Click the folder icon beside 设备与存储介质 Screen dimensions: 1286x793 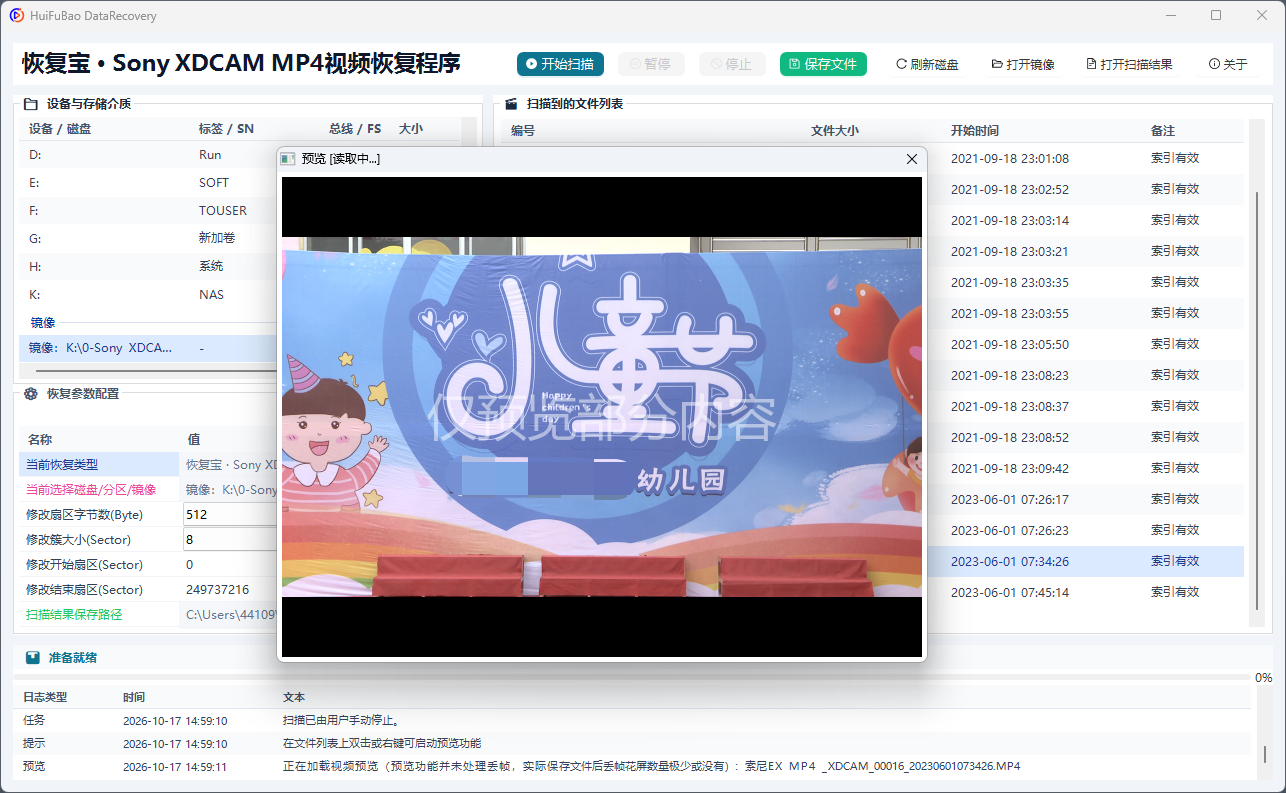(31, 103)
